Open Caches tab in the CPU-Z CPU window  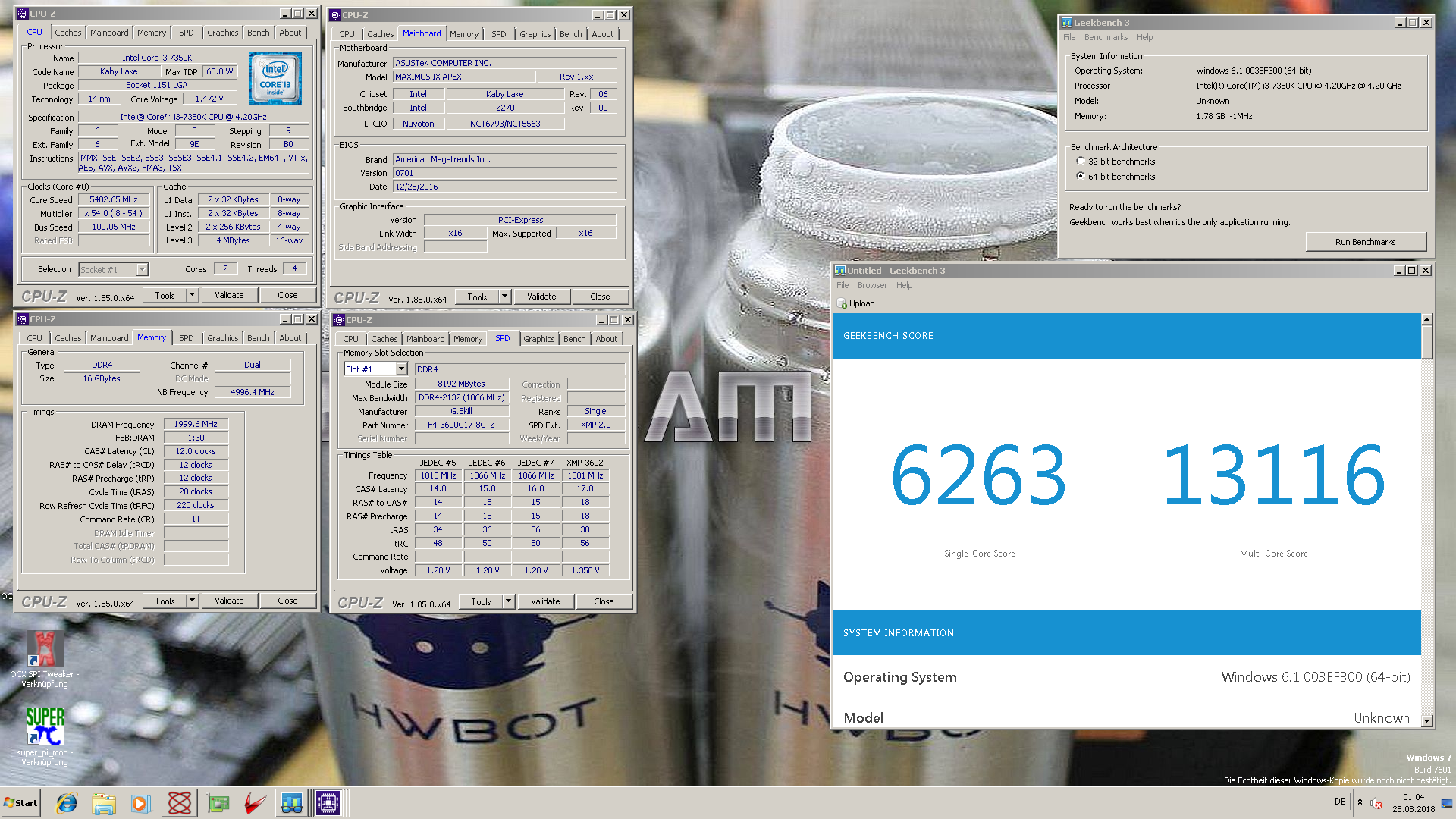click(x=67, y=33)
